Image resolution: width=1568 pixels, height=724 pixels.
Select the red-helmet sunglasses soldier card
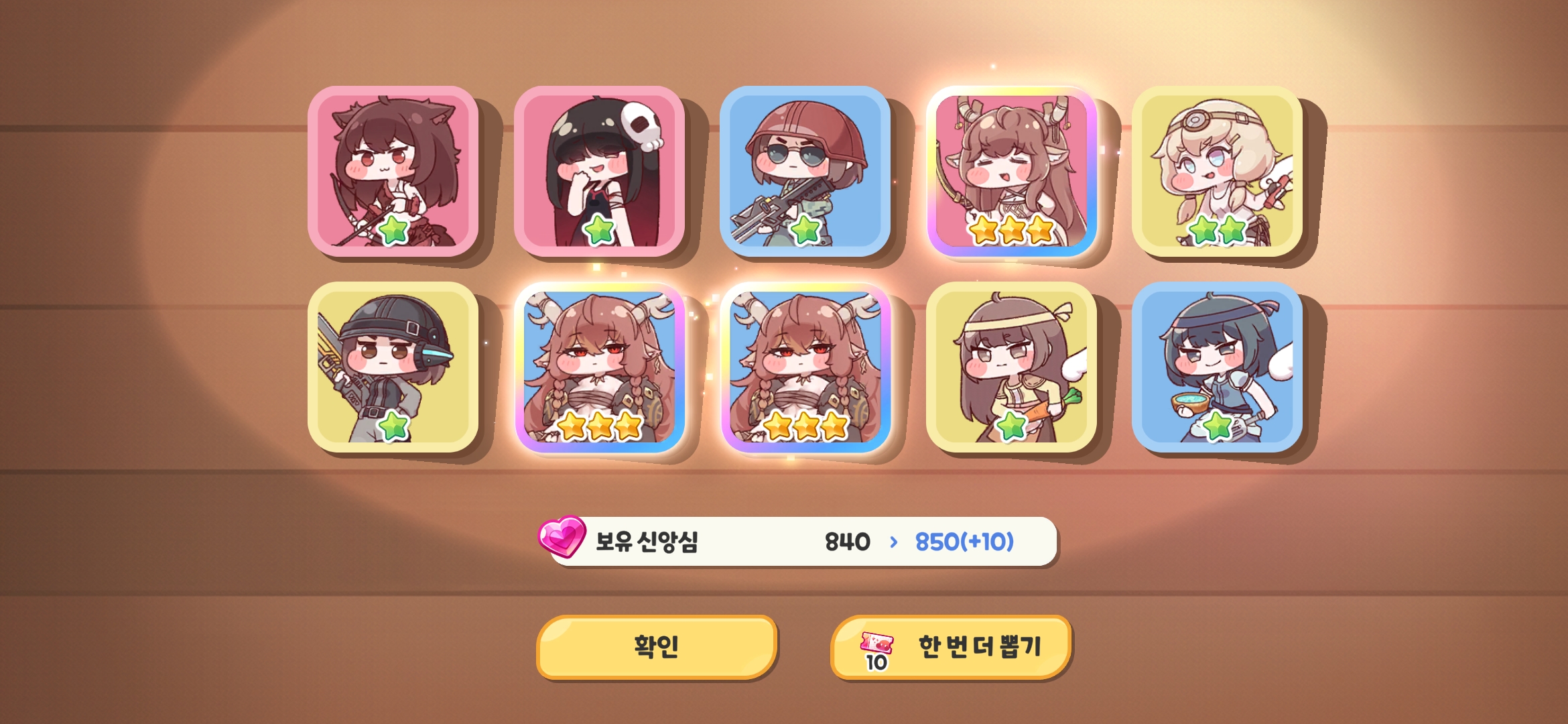(805, 171)
